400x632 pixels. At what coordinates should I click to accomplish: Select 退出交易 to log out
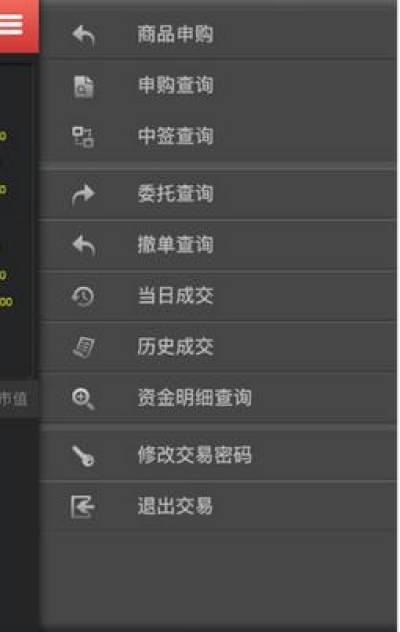(219, 505)
